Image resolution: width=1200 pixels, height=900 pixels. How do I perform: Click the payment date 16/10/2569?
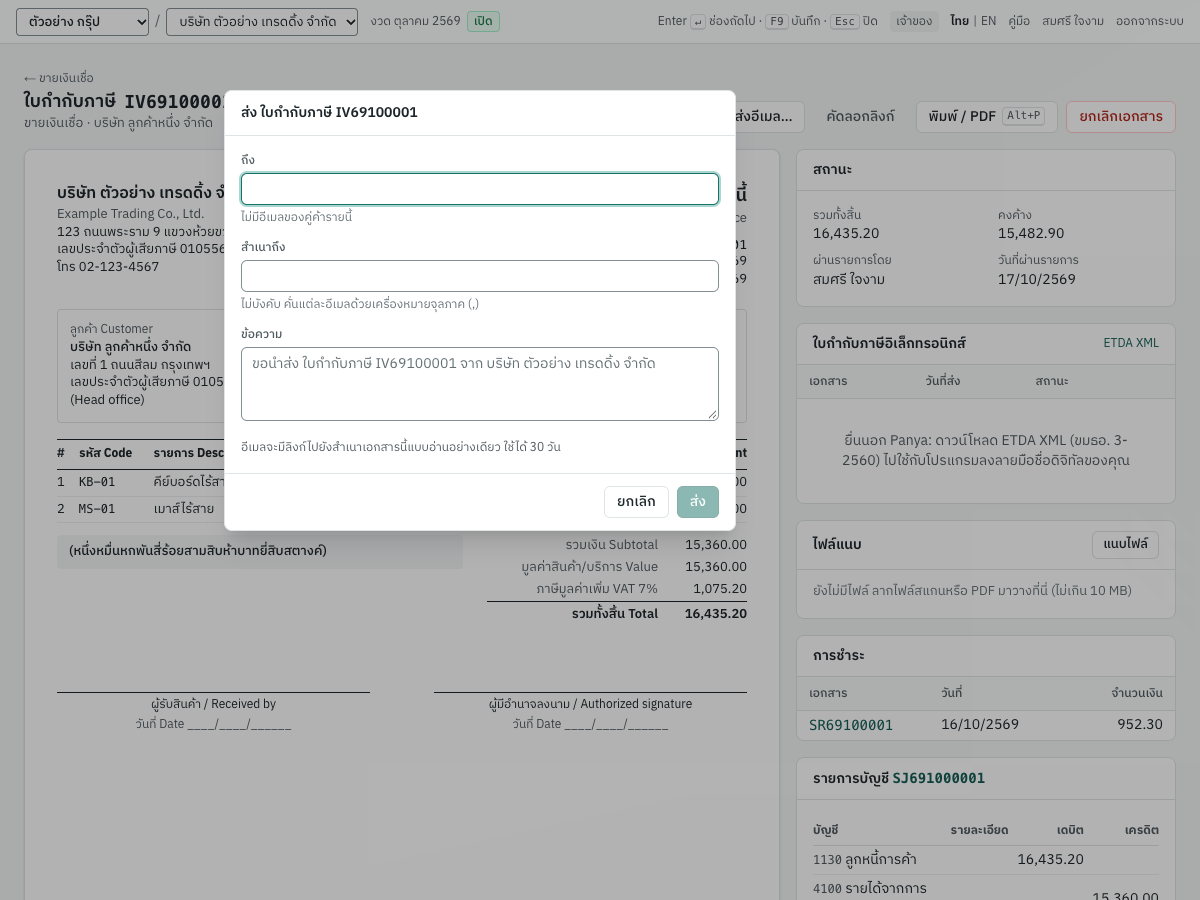tap(980, 724)
